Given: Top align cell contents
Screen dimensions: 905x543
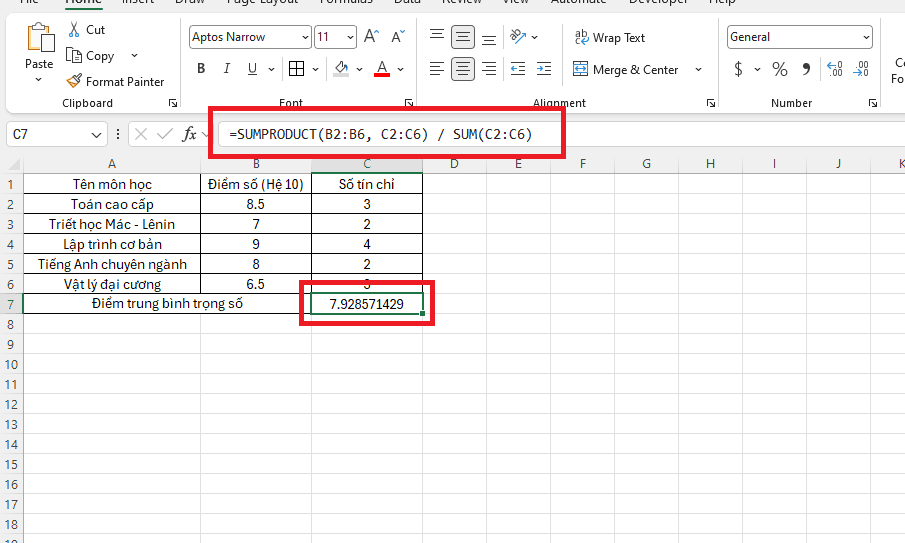Looking at the screenshot, I should click(437, 37).
